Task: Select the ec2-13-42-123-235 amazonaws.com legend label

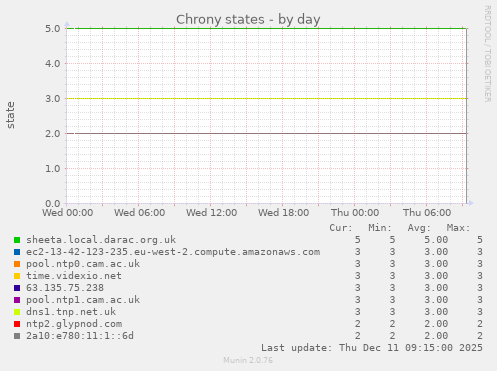Action: click(x=173, y=252)
